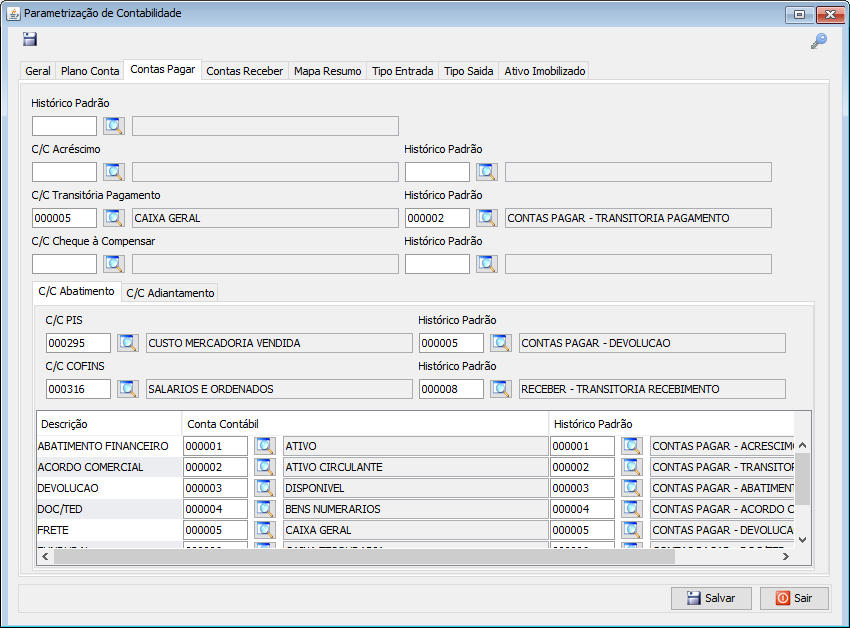Click the key icon at top right
The height and width of the screenshot is (628, 850).
(818, 41)
